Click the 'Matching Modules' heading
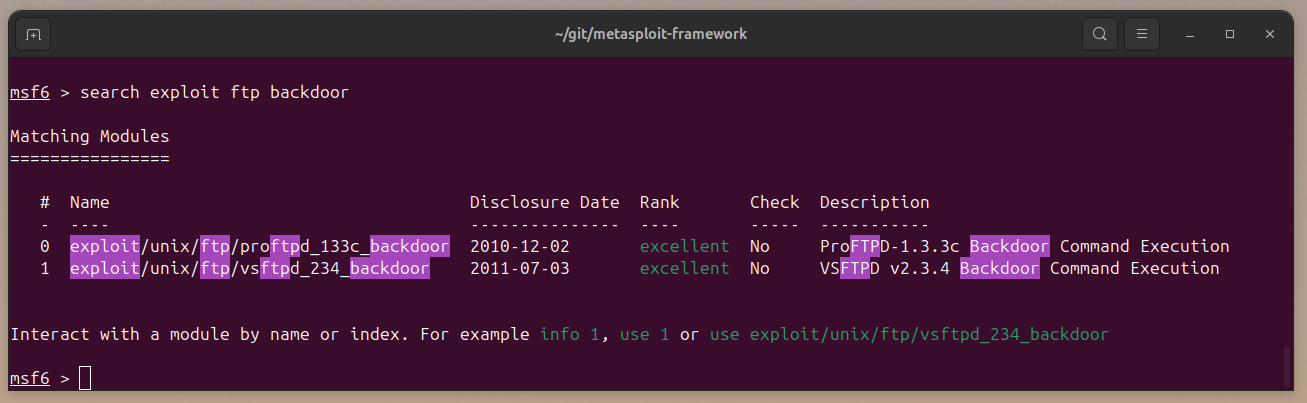The width and height of the screenshot is (1307, 403). click(90, 136)
